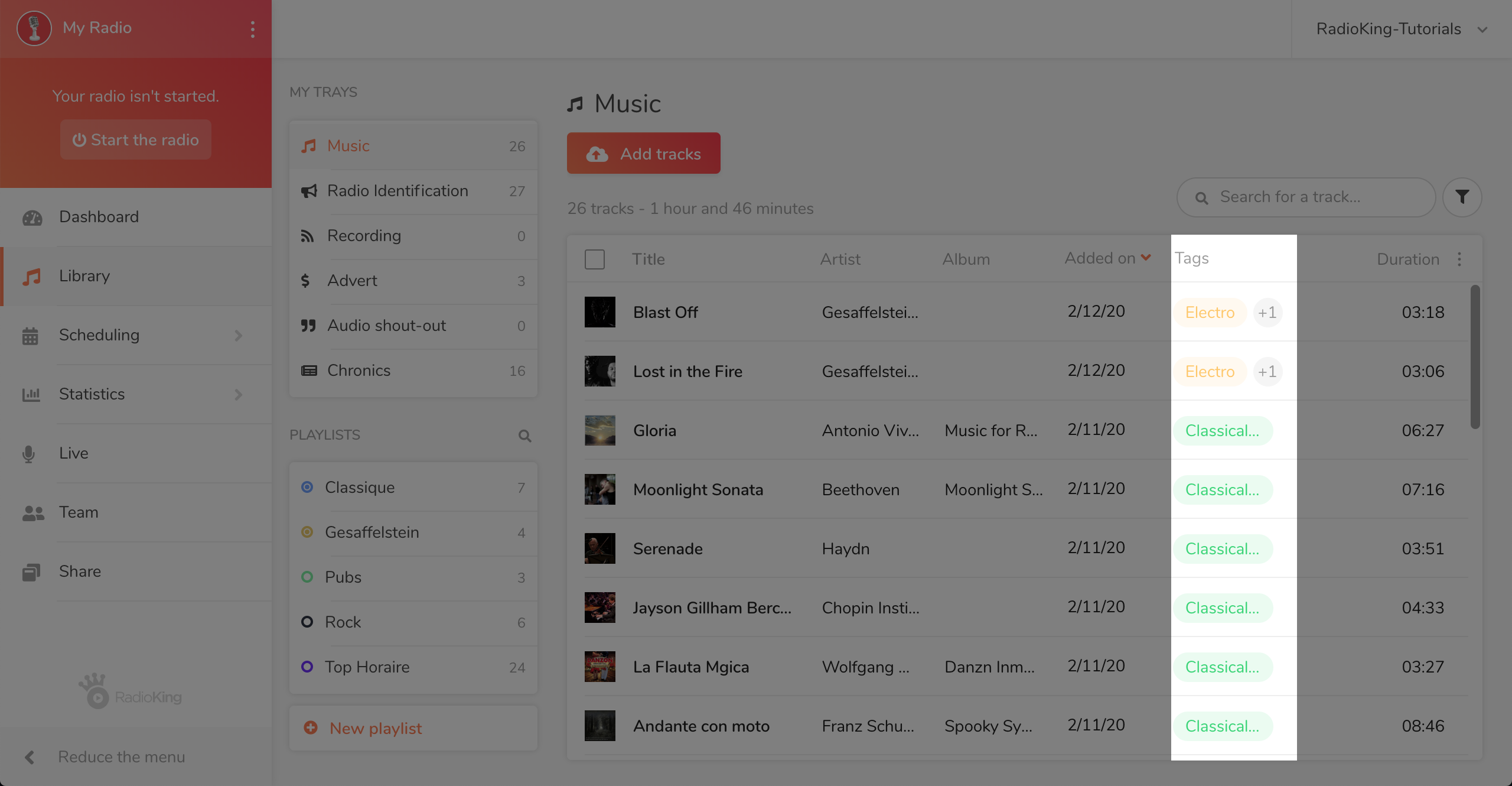Expand the Scheduling submenu chevron
The width and height of the screenshot is (1512, 786).
point(238,335)
